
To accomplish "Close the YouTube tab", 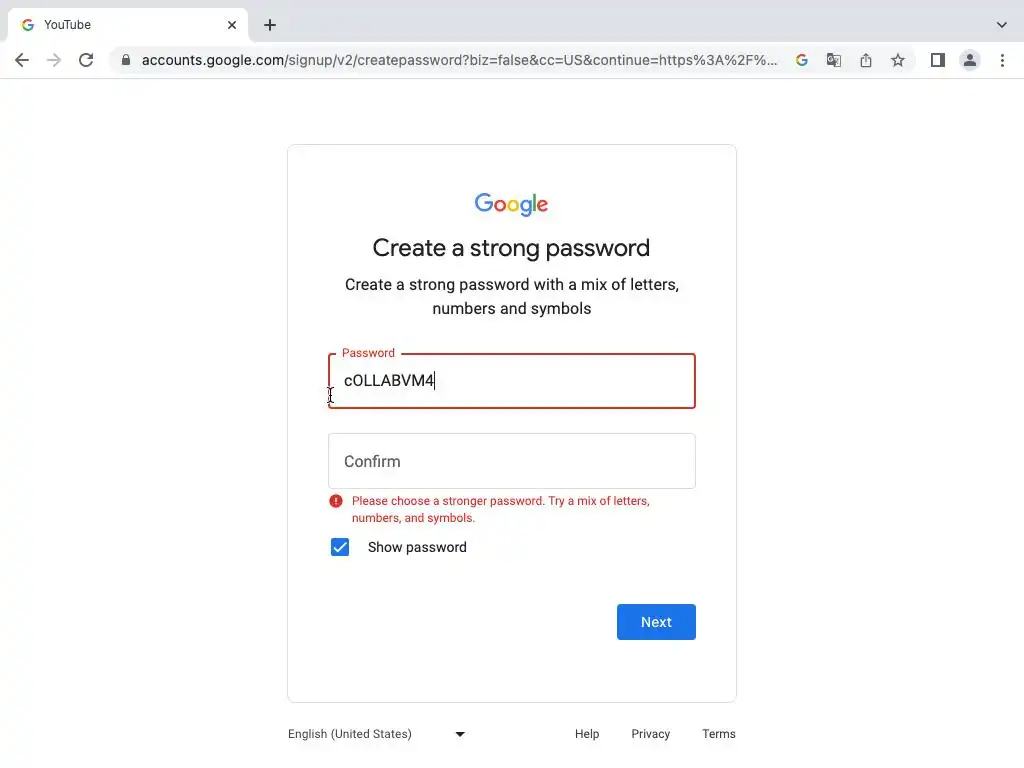I will click(232, 25).
